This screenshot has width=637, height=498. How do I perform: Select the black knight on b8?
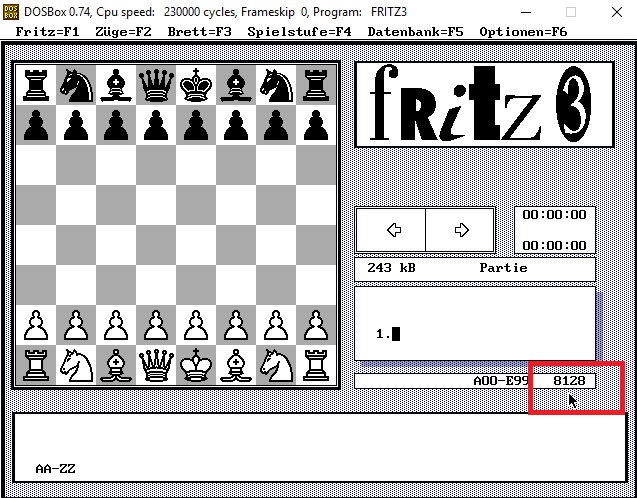tap(76, 85)
